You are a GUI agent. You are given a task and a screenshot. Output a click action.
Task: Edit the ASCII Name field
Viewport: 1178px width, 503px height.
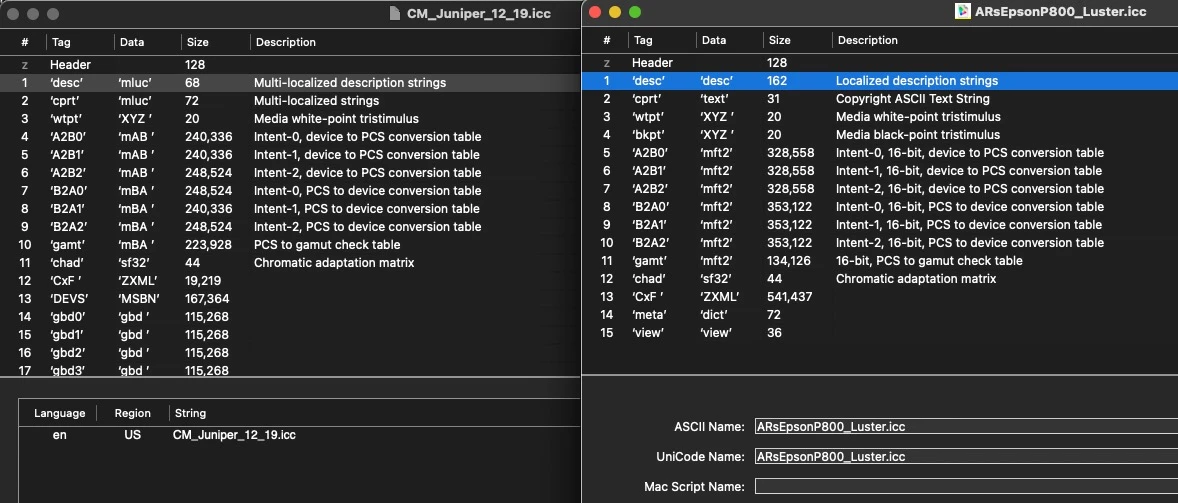(x=966, y=426)
